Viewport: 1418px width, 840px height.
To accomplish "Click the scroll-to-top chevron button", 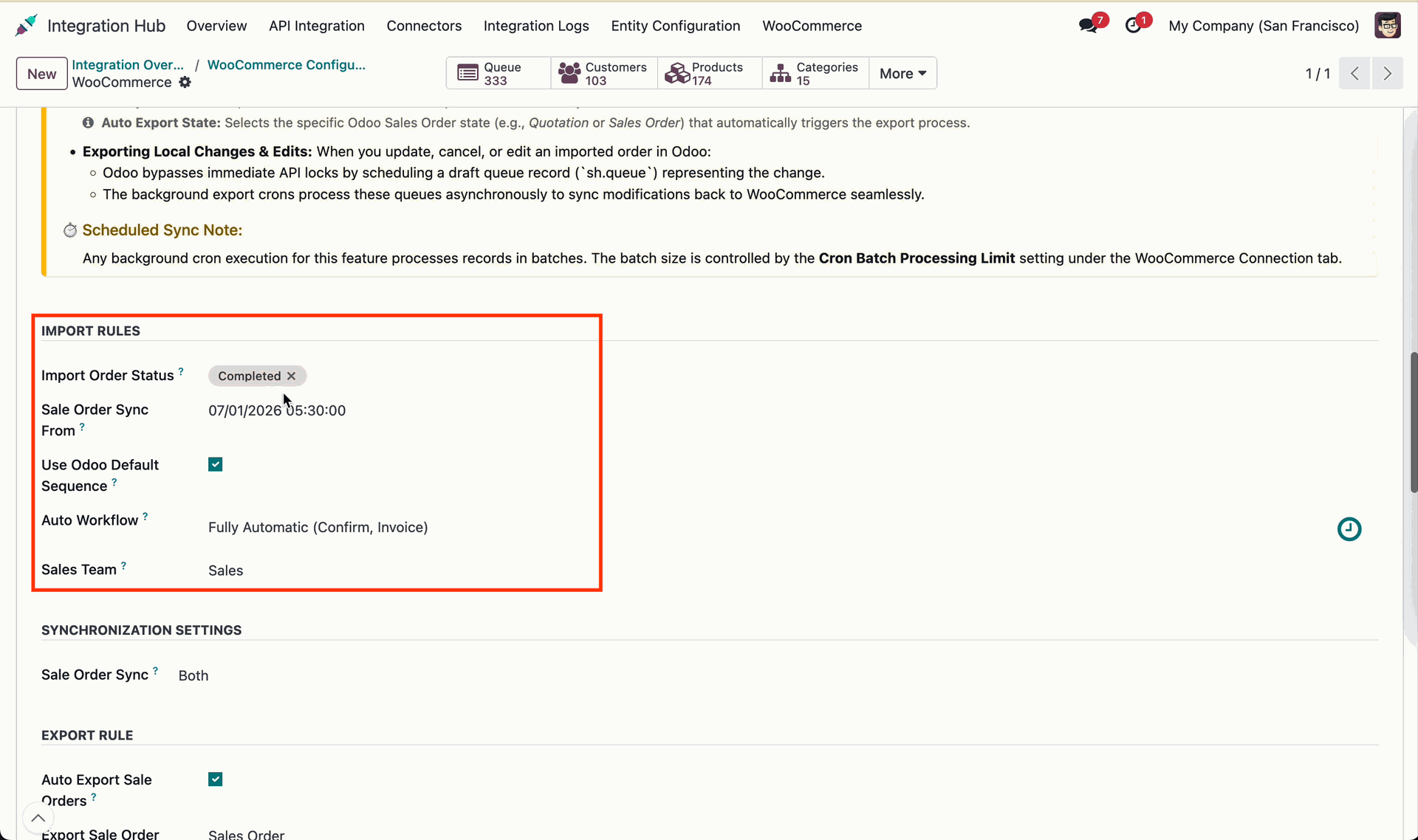I will click(38, 818).
